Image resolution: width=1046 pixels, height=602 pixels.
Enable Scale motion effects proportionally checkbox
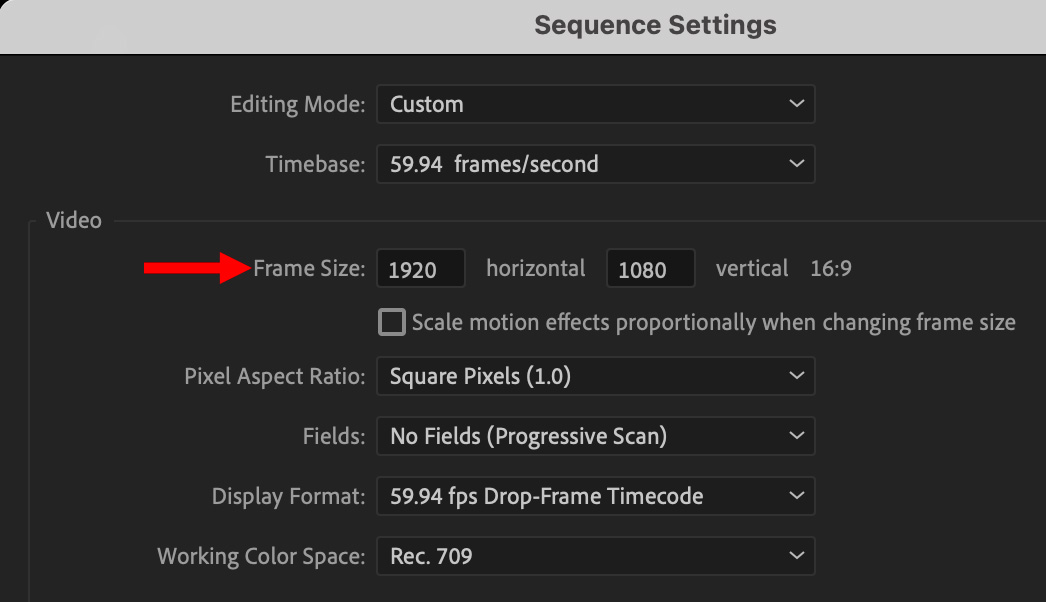392,322
